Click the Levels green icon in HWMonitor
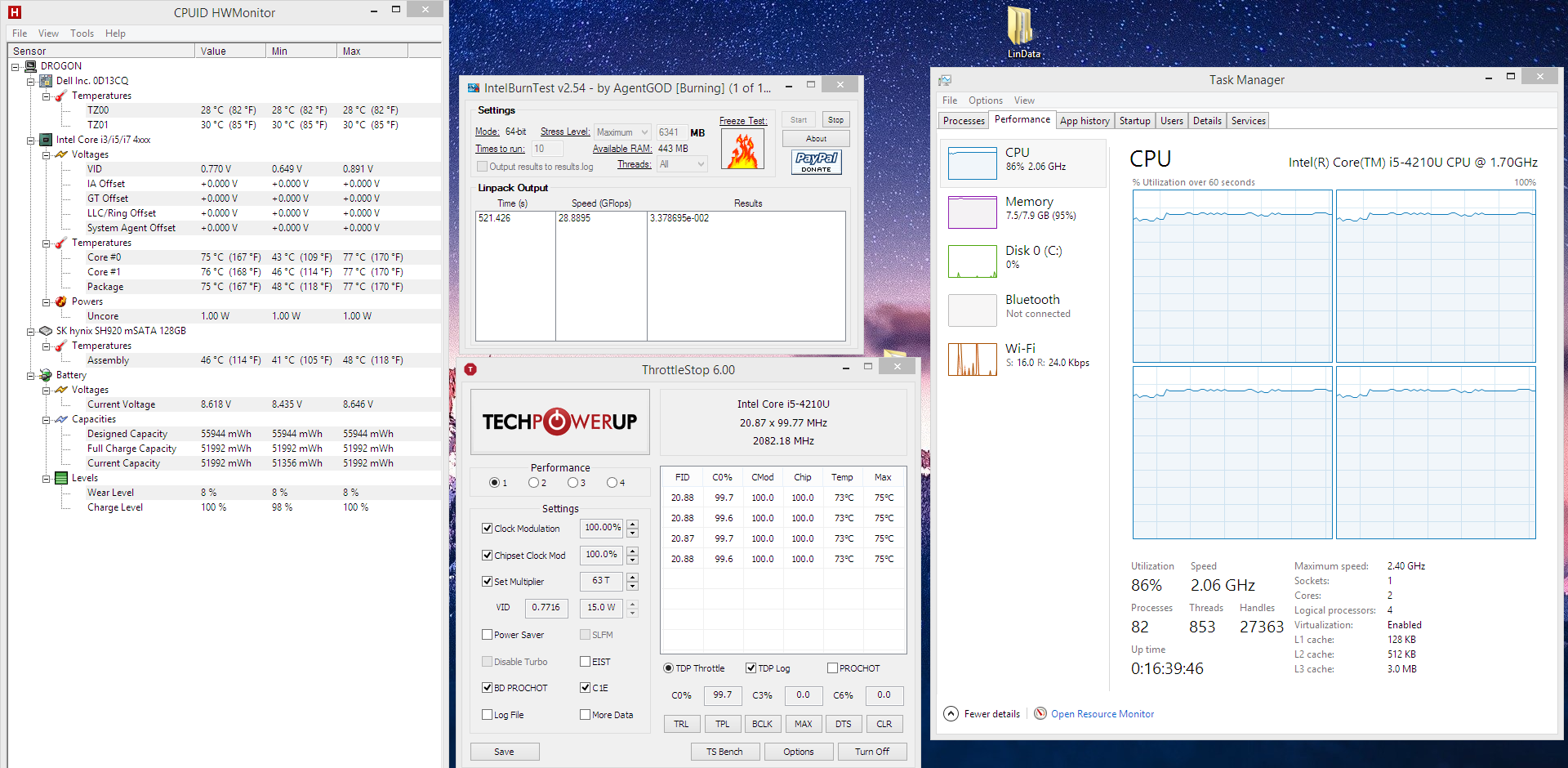The image size is (1568, 768). (x=61, y=478)
